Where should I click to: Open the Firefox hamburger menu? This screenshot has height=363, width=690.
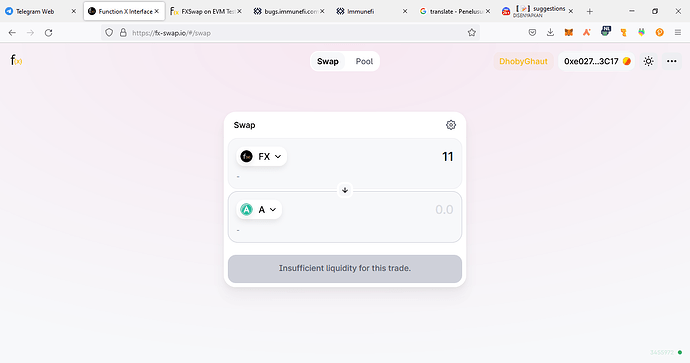(x=678, y=33)
